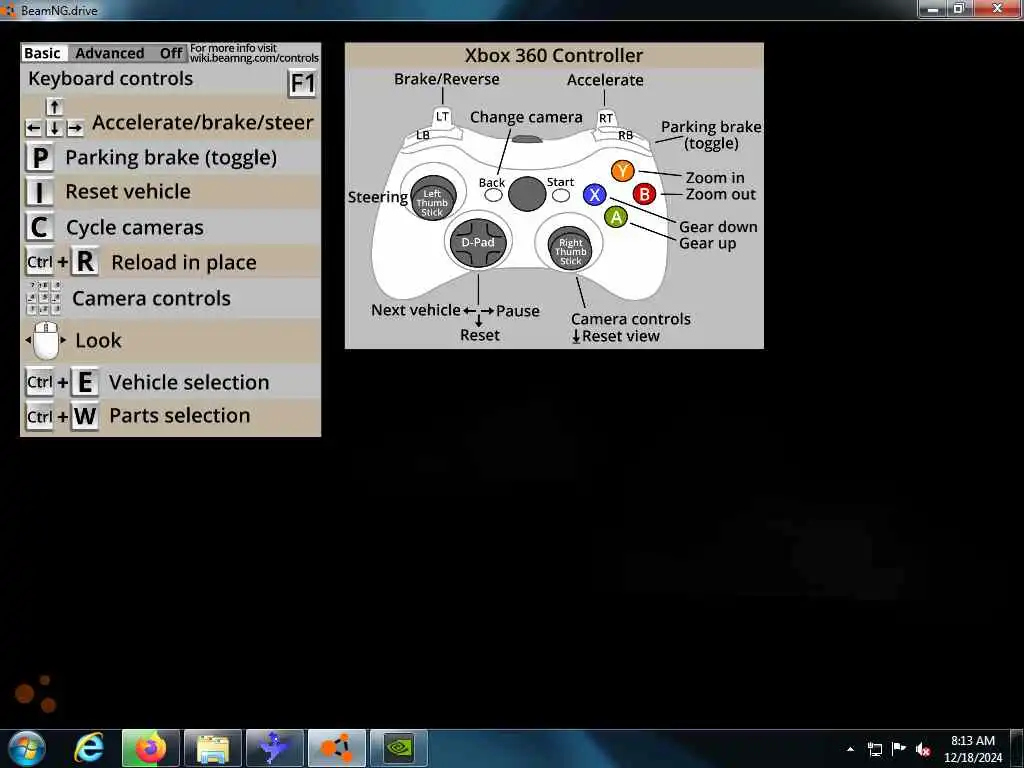The height and width of the screenshot is (768, 1024).
Task: Open the network tray icon
Action: (x=875, y=750)
